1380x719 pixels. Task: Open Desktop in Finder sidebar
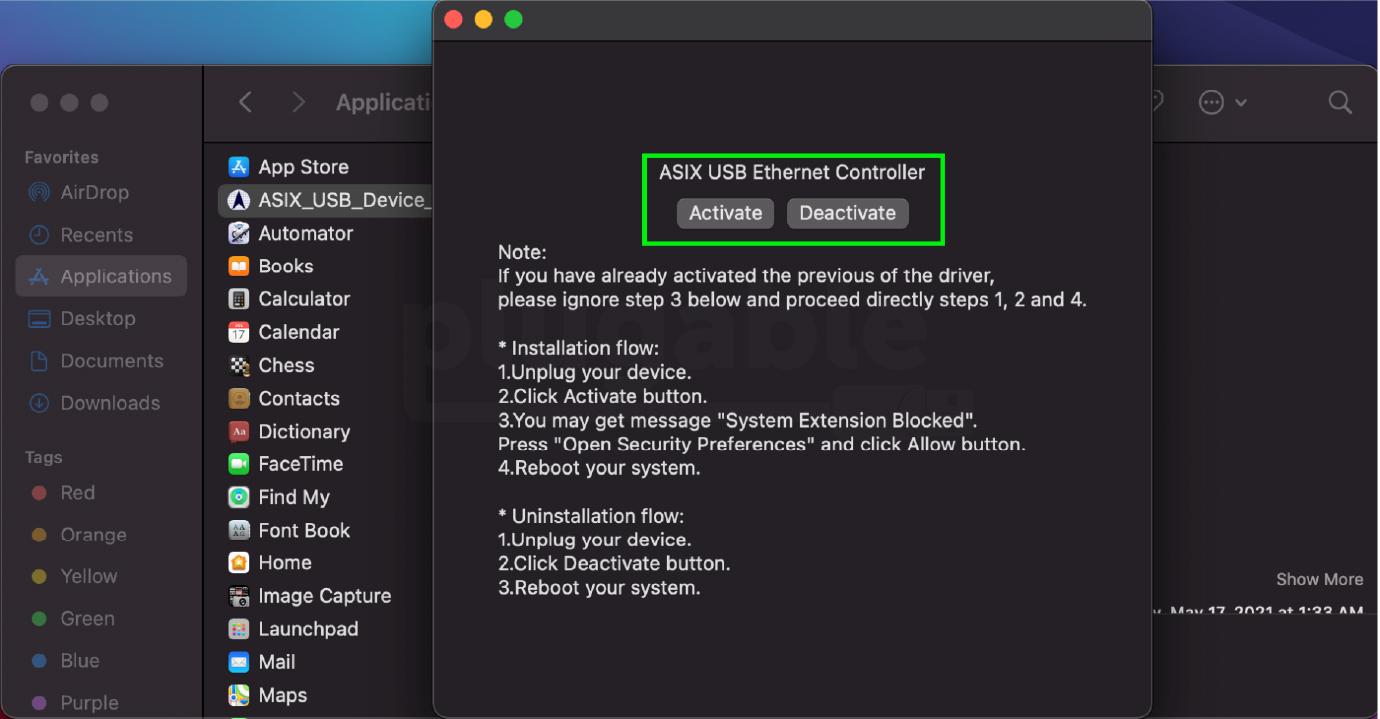tap(101, 318)
